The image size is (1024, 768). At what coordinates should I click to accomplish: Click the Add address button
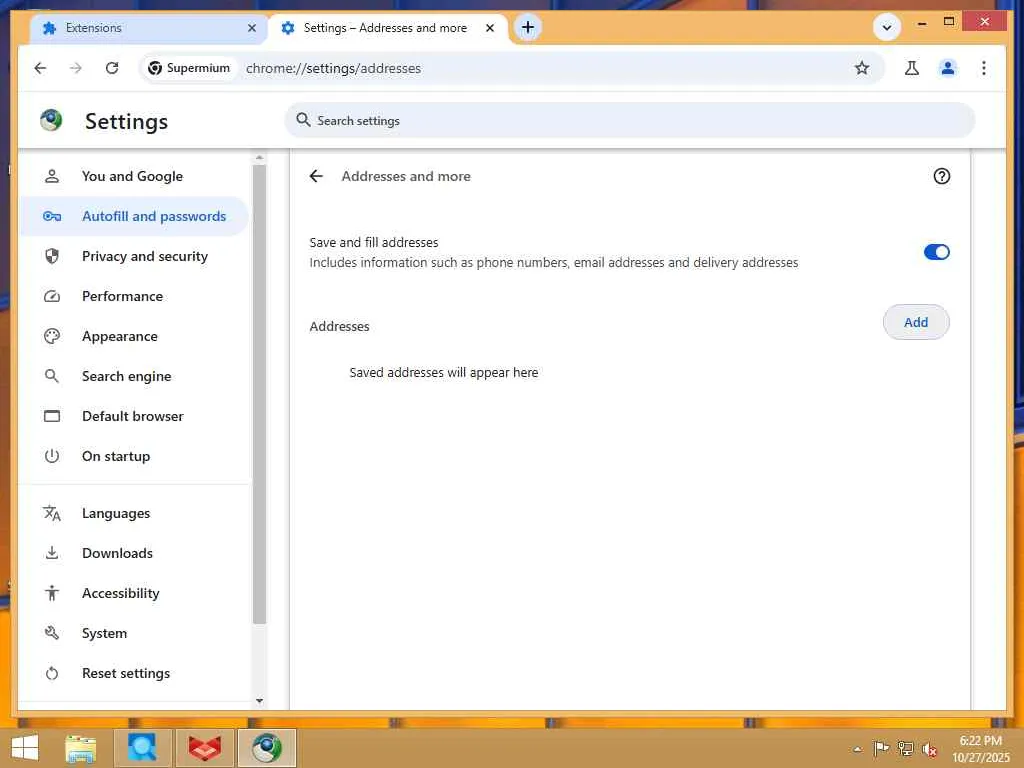[916, 322]
